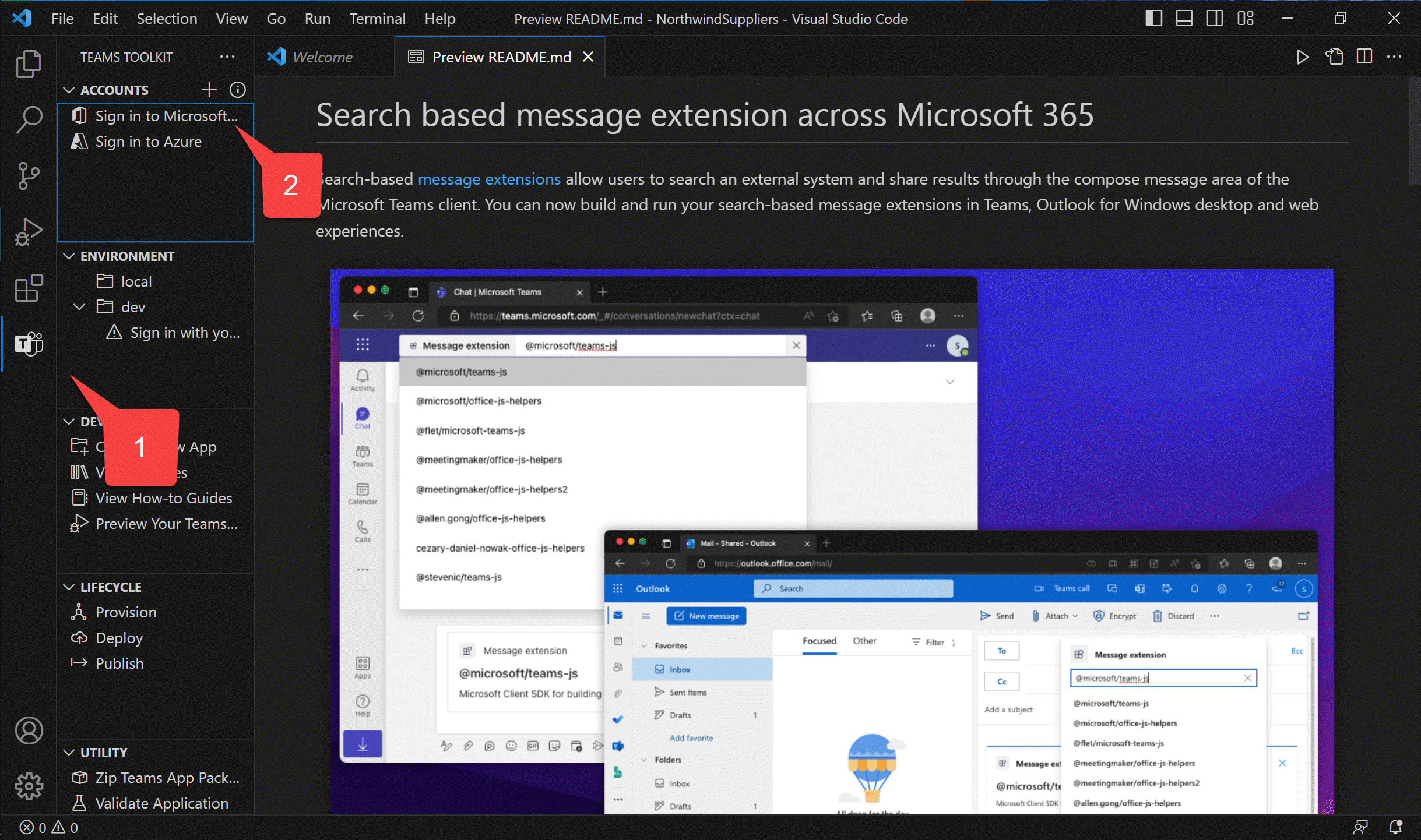Toggle the bottom panel layout button
This screenshot has height=840, width=1421.
[1184, 19]
